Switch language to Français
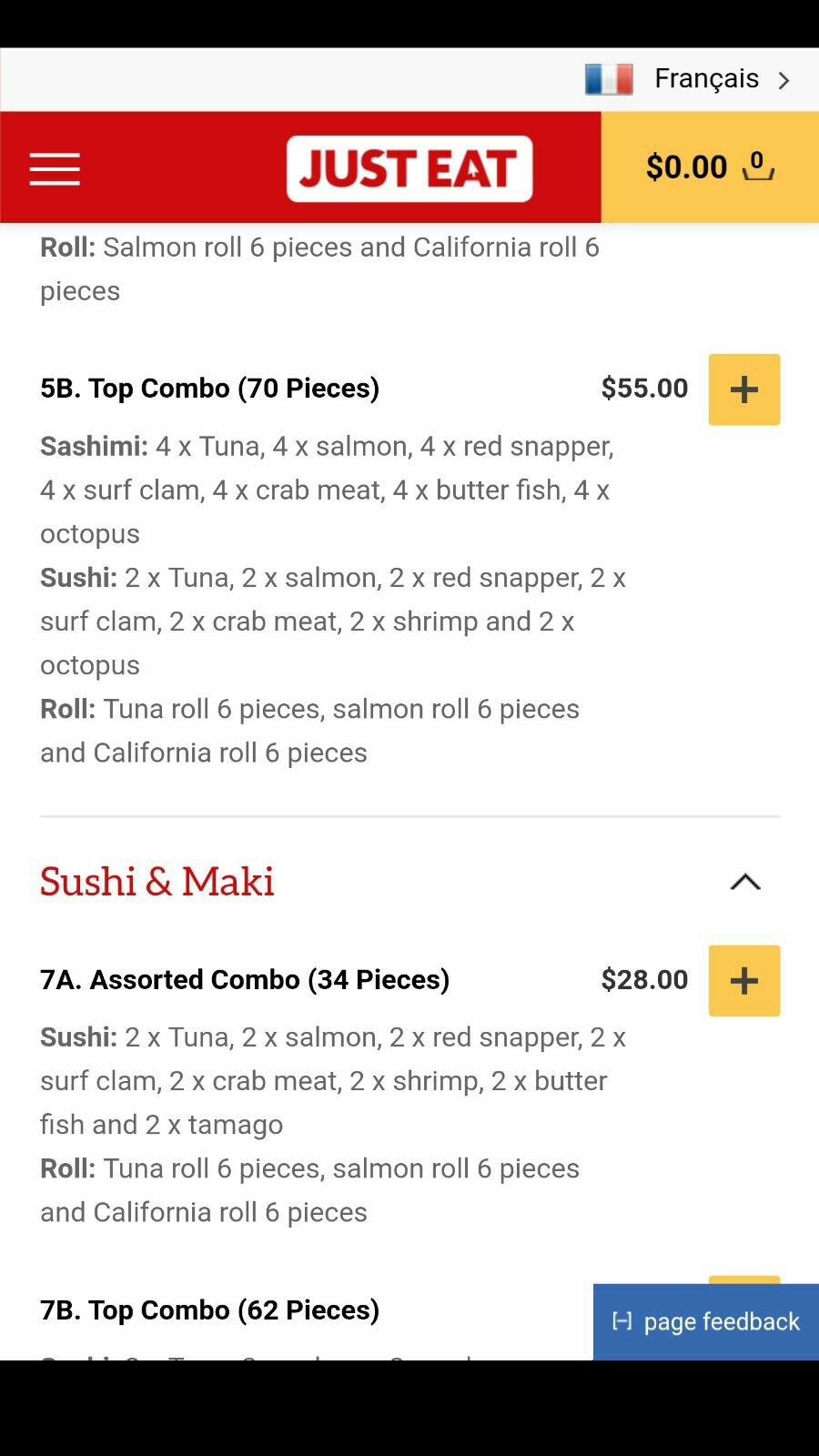The width and height of the screenshot is (819, 1456). (706, 79)
